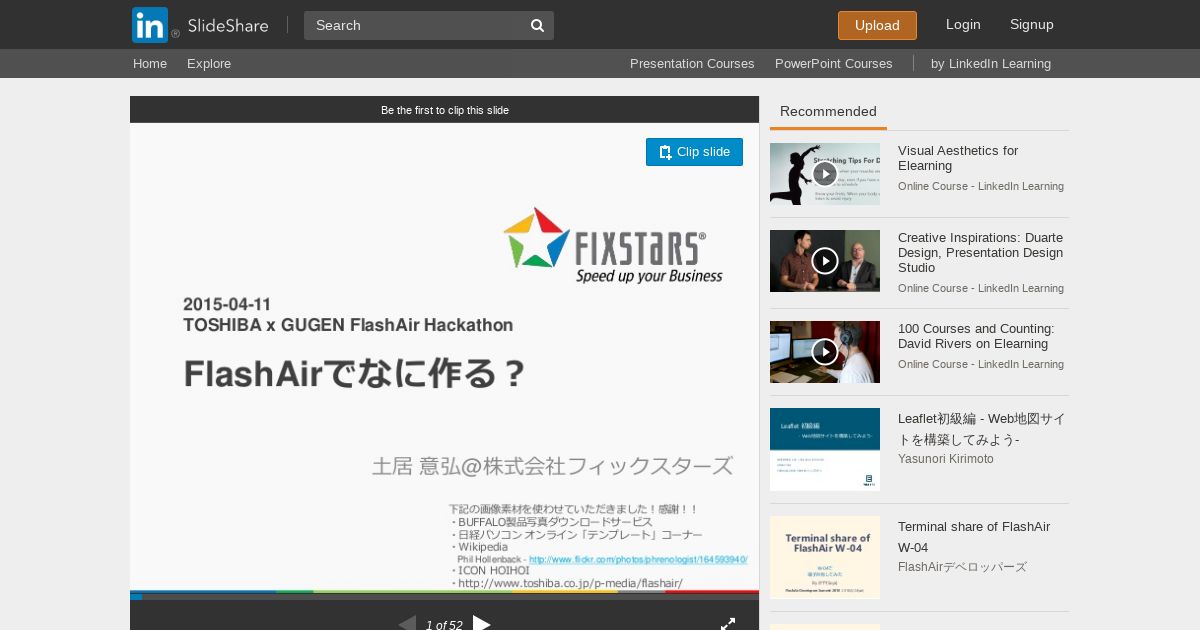Click 'Be the first to clip this slide' text
Image resolution: width=1200 pixels, height=630 pixels.
point(445,110)
